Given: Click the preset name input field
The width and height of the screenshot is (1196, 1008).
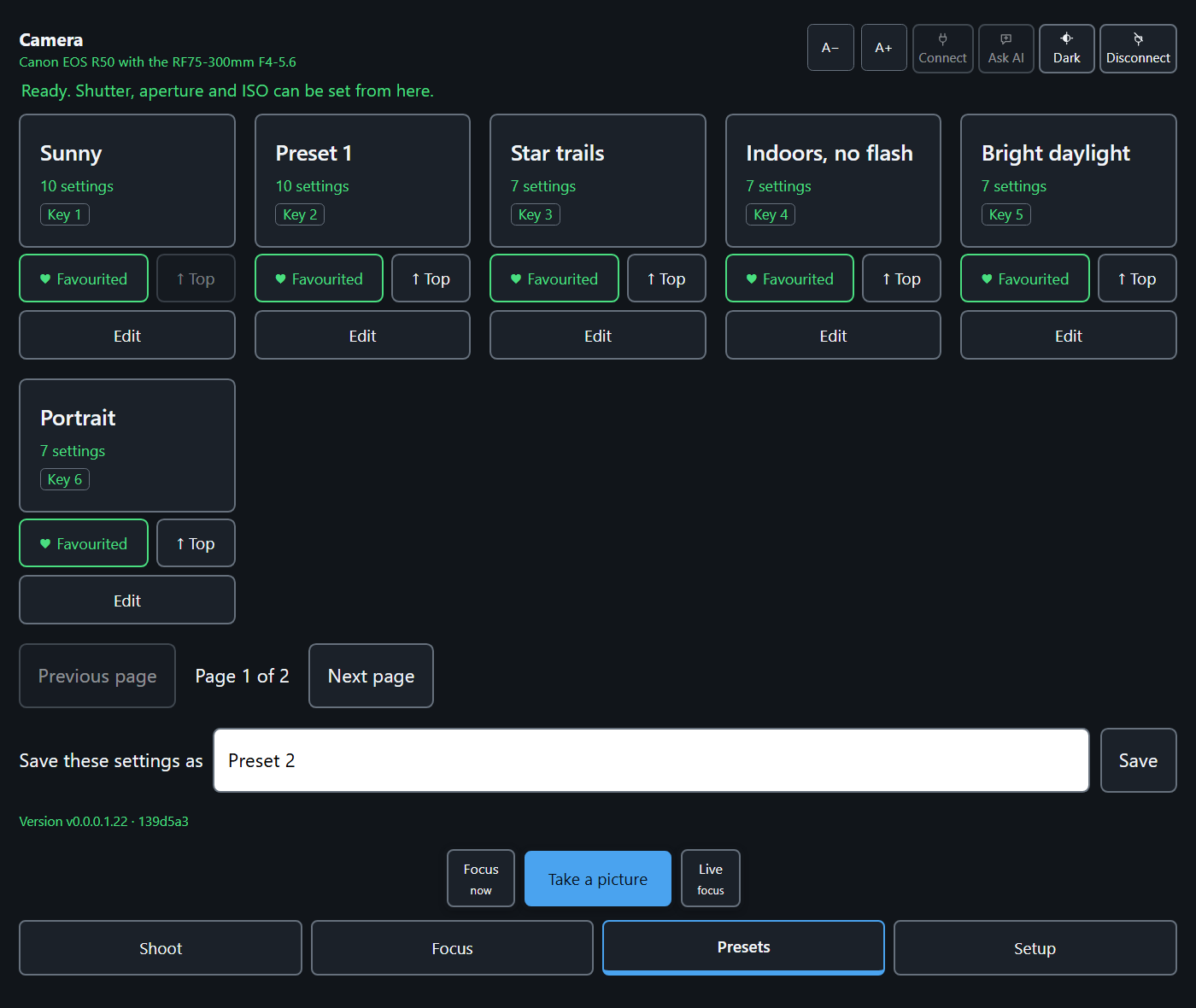Looking at the screenshot, I should 651,760.
